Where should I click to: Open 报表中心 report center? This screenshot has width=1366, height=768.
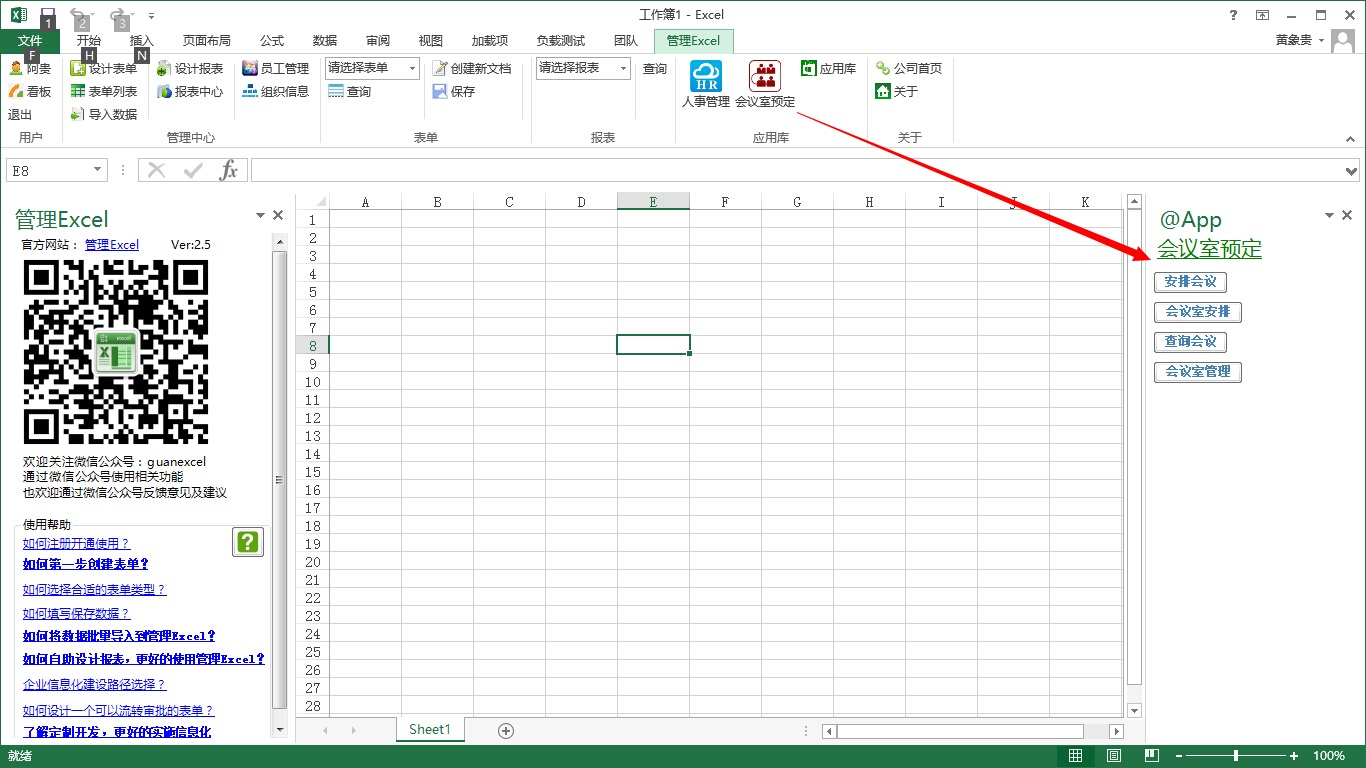click(x=190, y=91)
